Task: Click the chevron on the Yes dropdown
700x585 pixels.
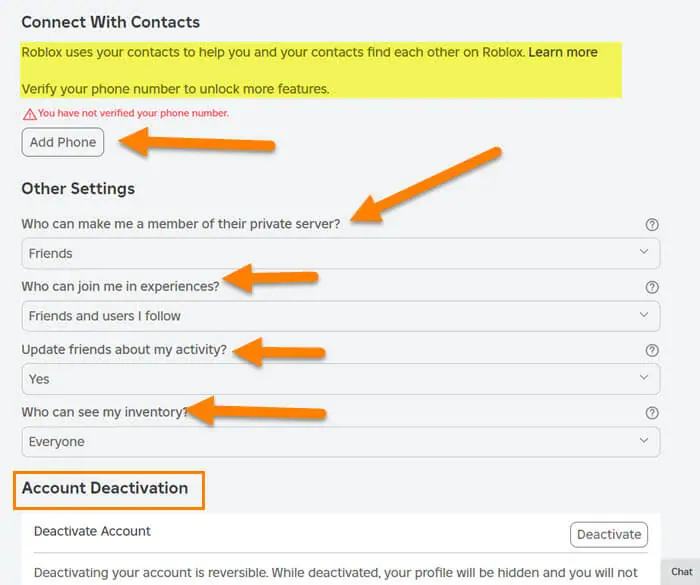Action: point(644,378)
